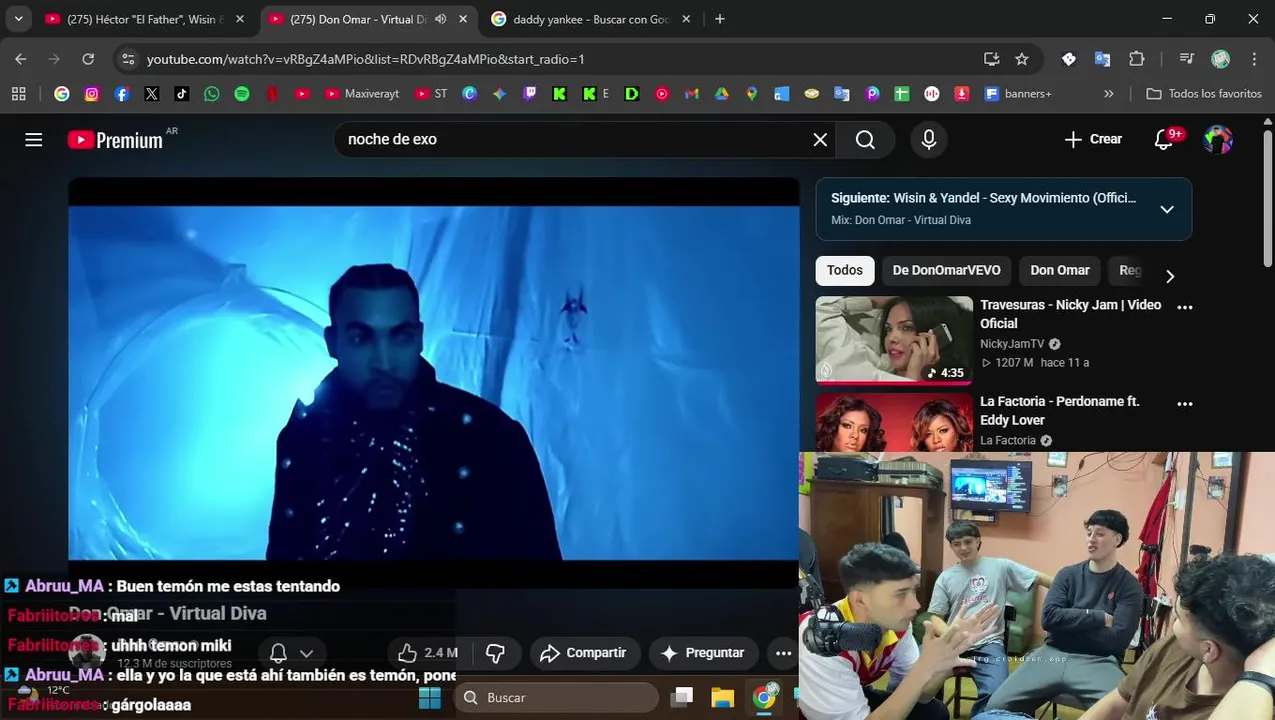Switch to Héctor El Father tab
The image size is (1275, 720).
tap(146, 19)
